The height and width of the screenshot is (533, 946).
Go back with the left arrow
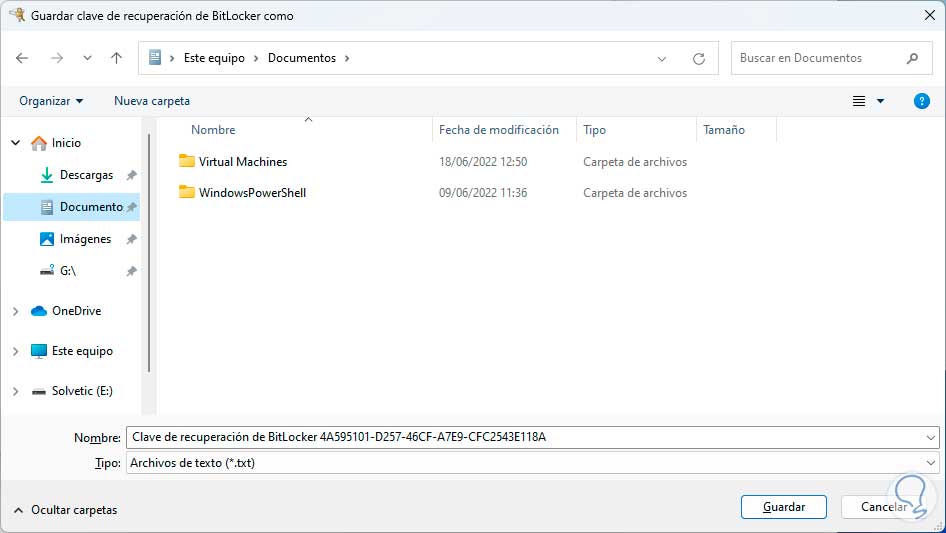(x=22, y=58)
